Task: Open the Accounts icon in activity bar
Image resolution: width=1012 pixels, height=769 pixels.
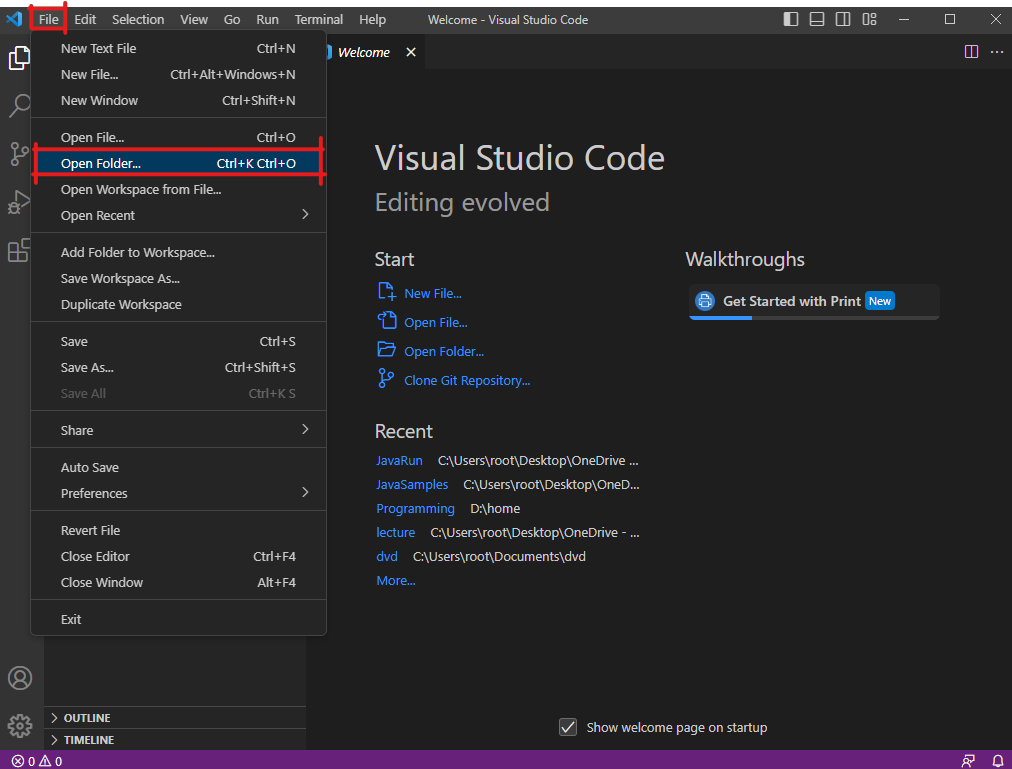Action: [20, 678]
